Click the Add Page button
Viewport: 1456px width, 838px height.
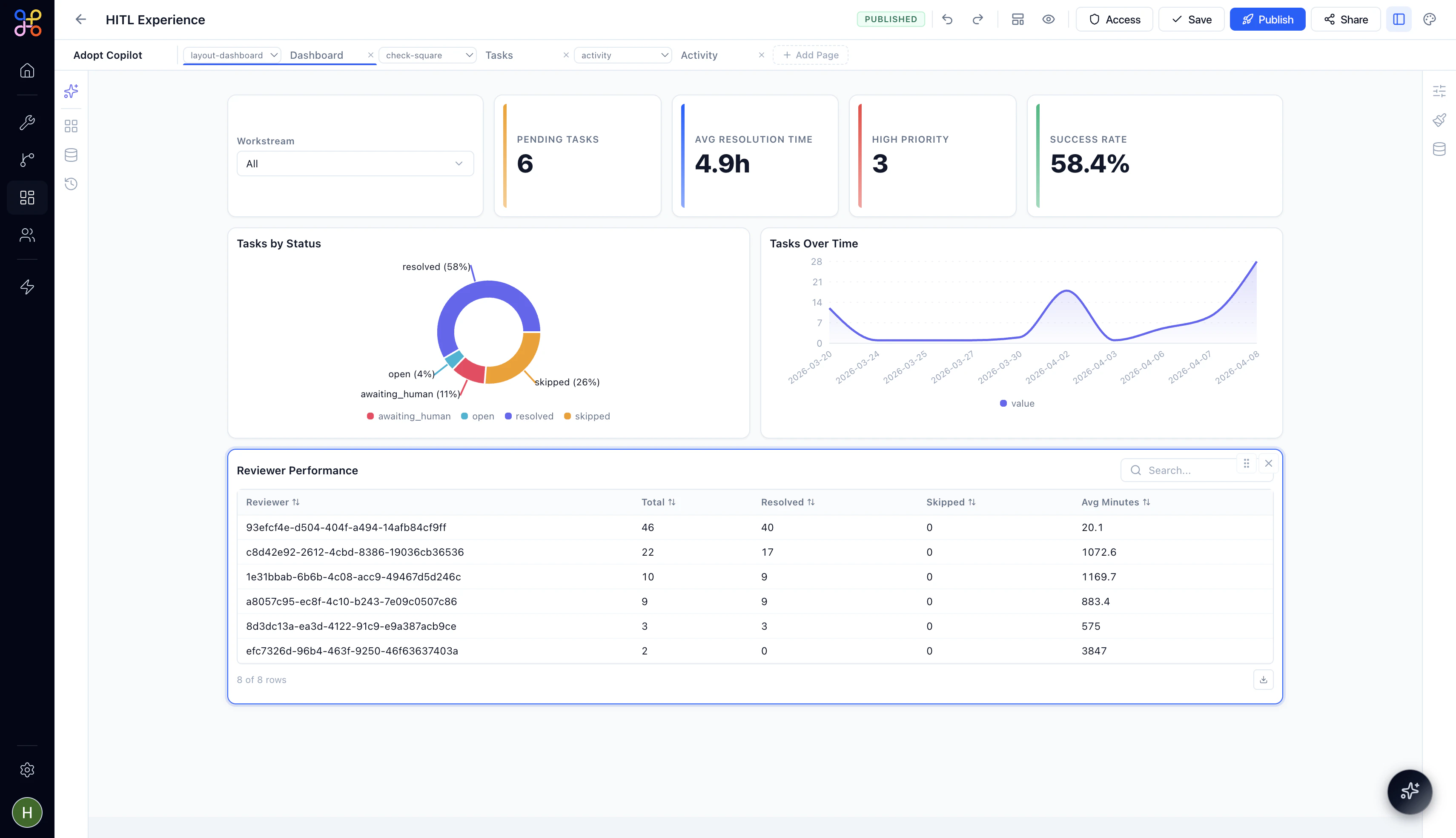(810, 55)
